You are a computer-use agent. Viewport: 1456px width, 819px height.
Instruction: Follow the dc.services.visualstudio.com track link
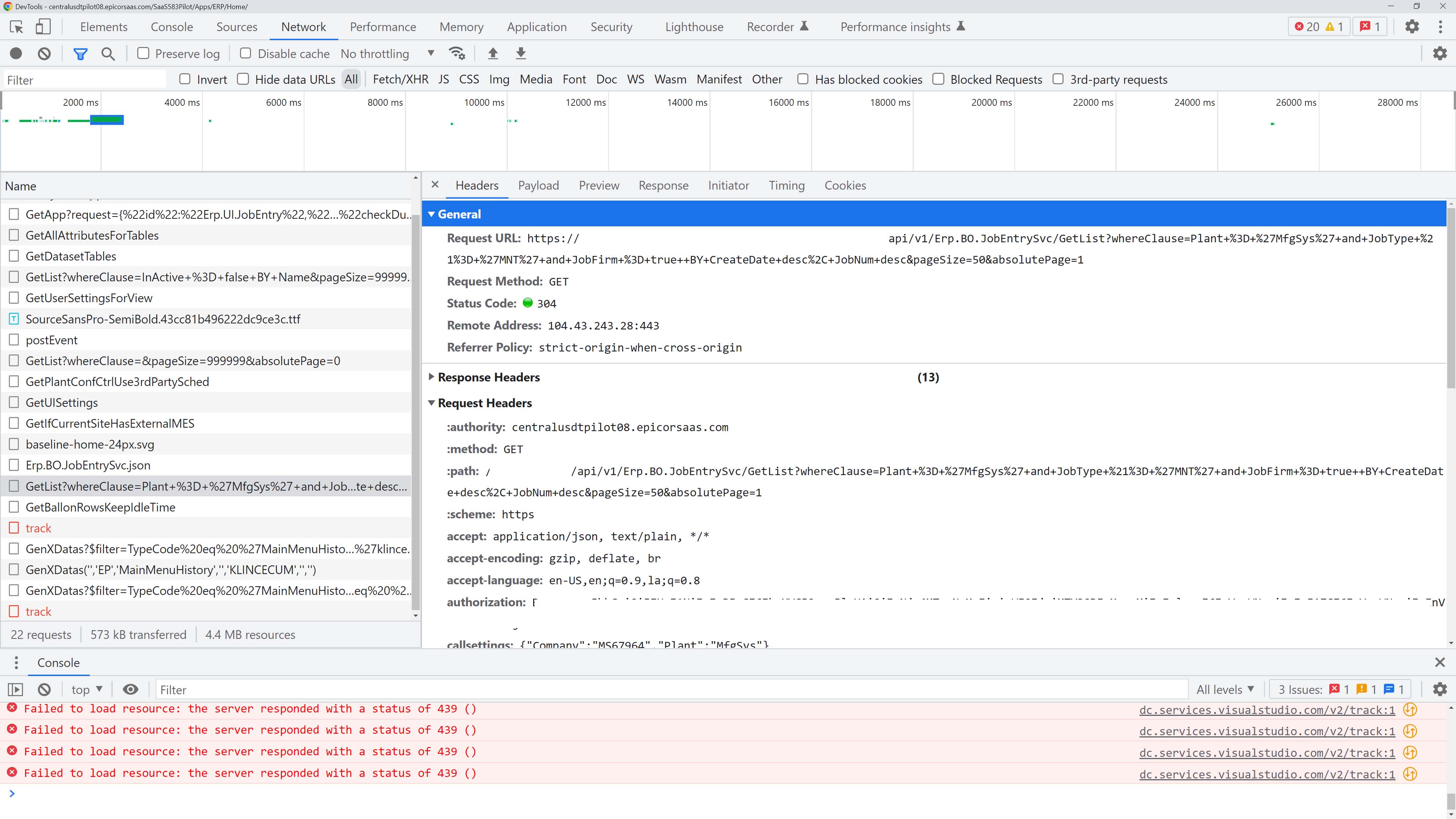pyautogui.click(x=1266, y=710)
